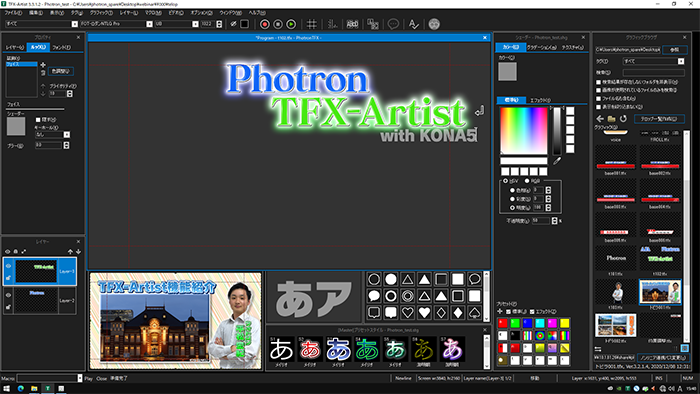Switch to the Gradation tab in shader panel
This screenshot has height=394, width=700.
click(x=541, y=47)
